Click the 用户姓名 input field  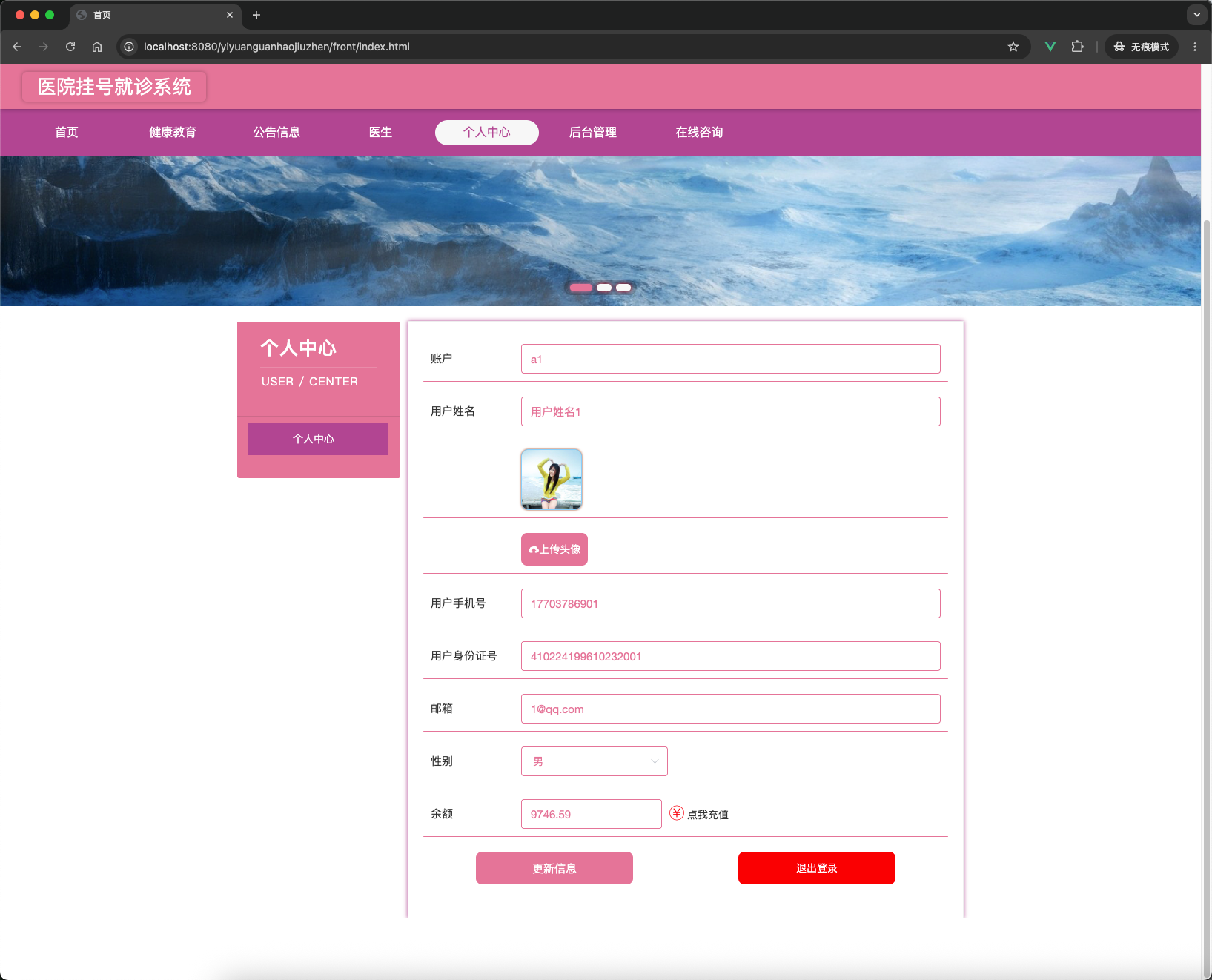pyautogui.click(x=730, y=411)
